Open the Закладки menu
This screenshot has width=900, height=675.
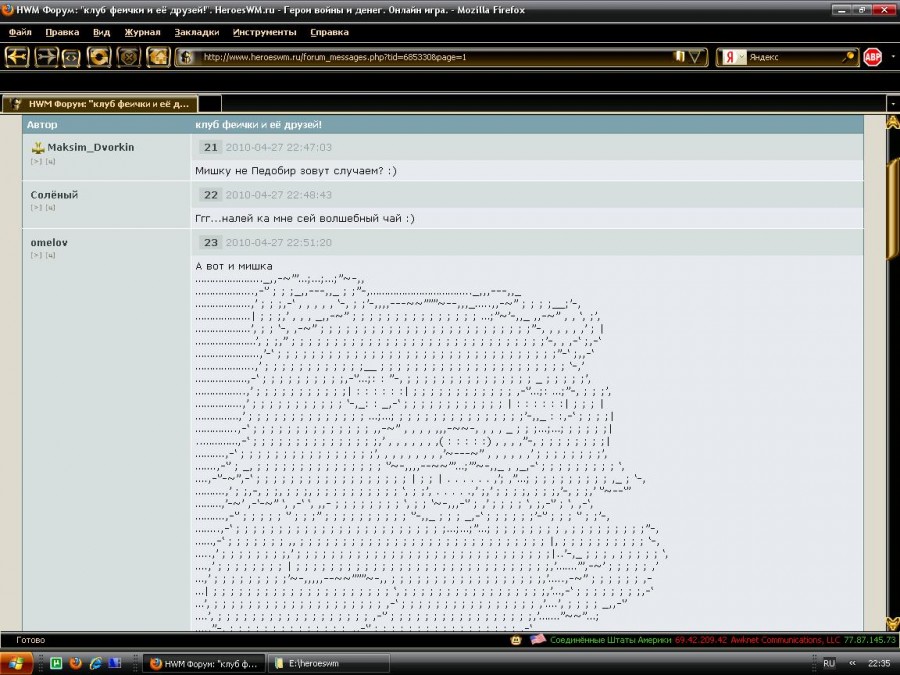coord(196,32)
